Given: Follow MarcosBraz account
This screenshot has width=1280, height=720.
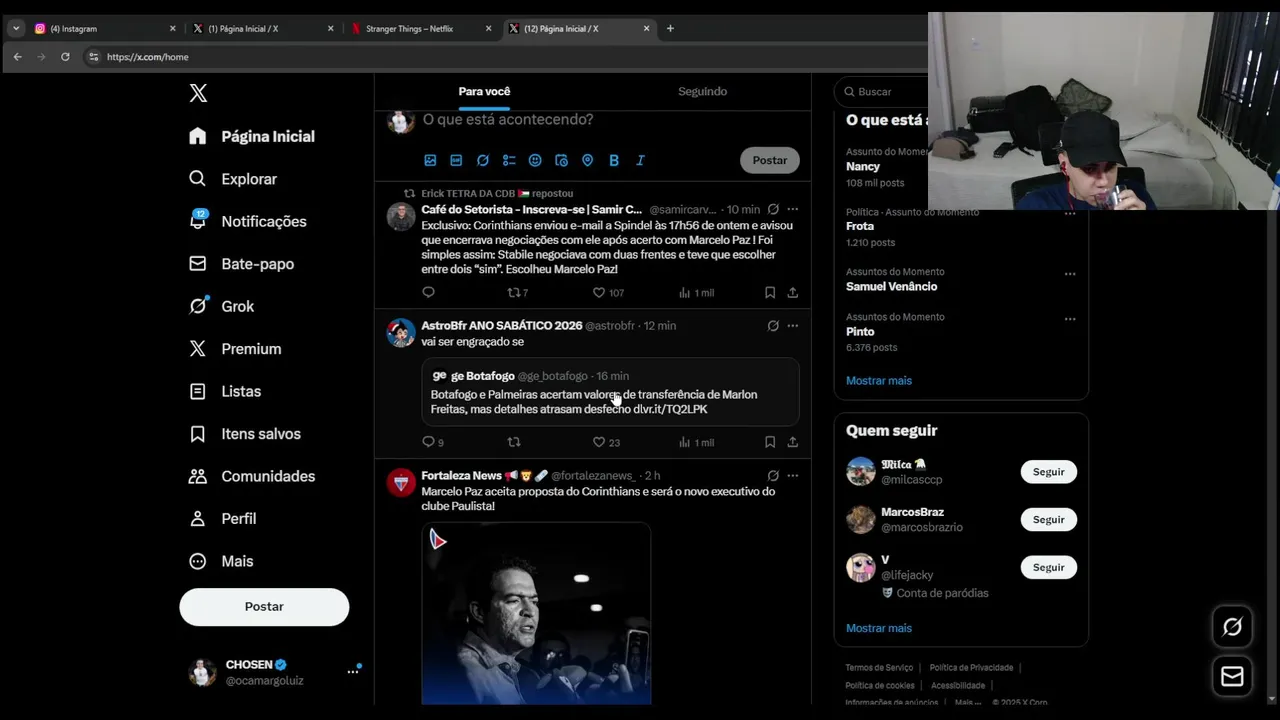Looking at the screenshot, I should [x=1049, y=520].
